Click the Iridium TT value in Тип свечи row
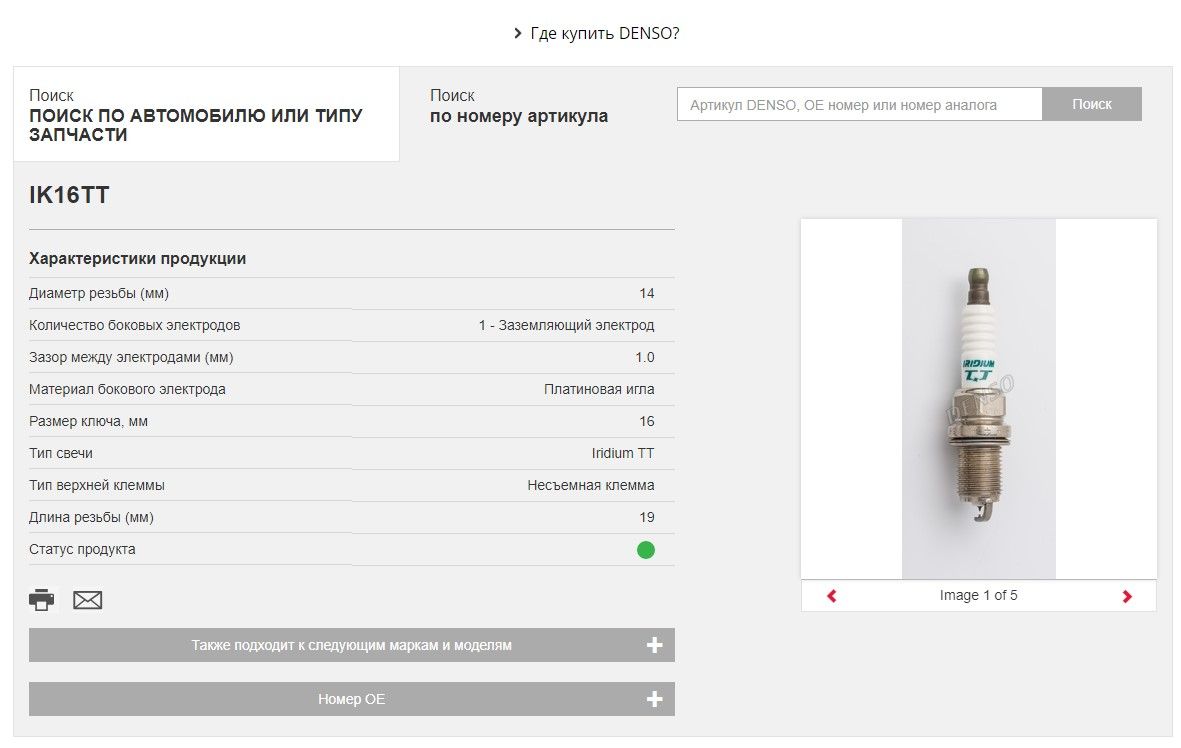1181x748 pixels. tap(622, 454)
